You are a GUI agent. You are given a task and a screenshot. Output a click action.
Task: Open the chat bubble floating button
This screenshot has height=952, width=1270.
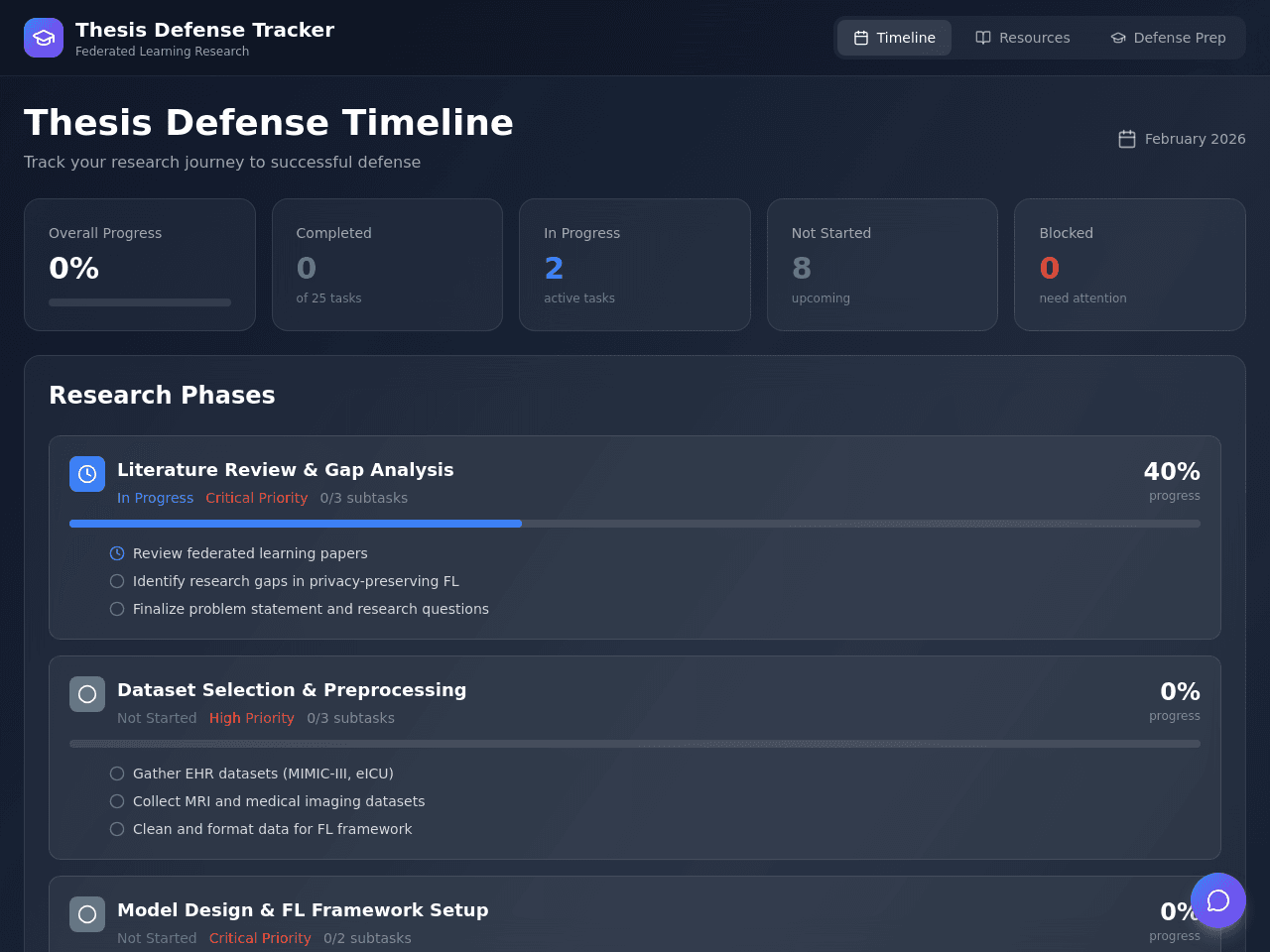tap(1218, 900)
